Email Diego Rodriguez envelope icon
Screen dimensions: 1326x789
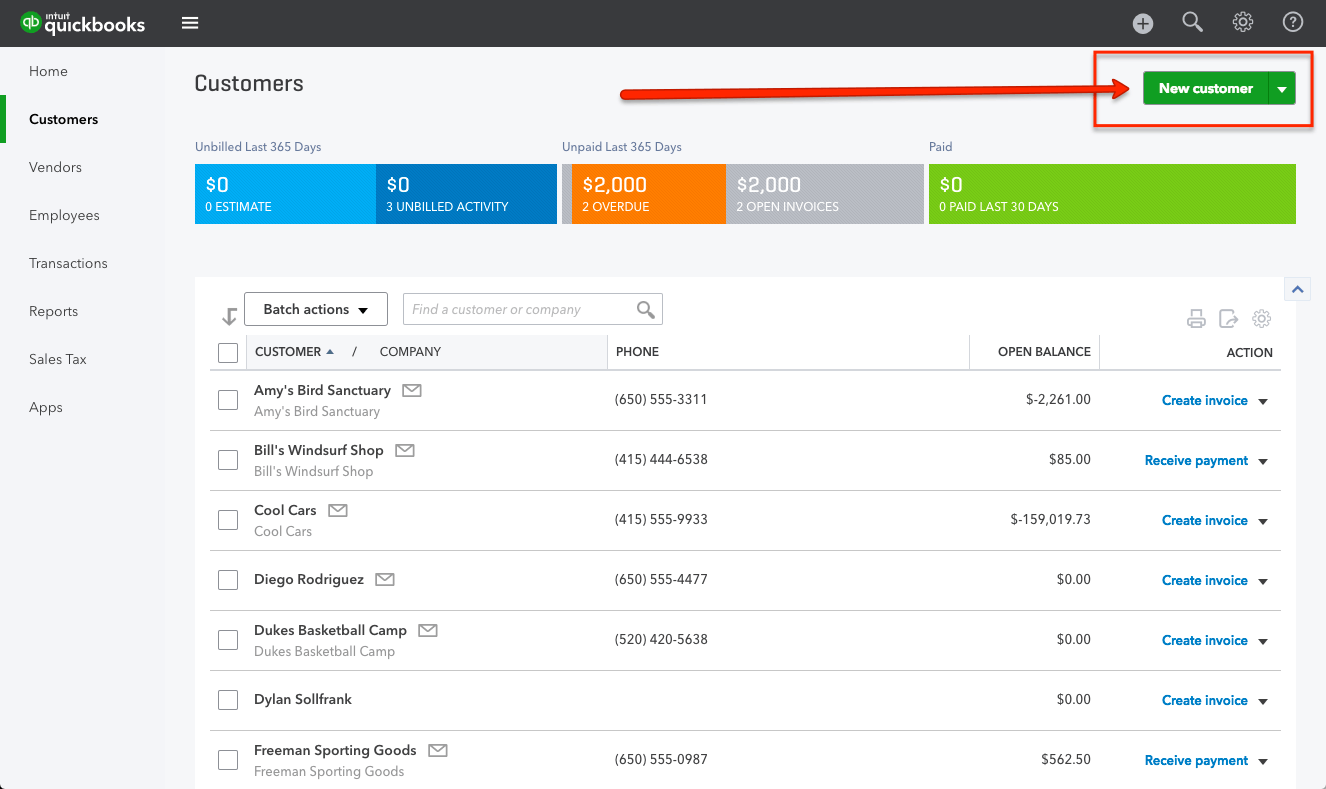[x=385, y=579]
